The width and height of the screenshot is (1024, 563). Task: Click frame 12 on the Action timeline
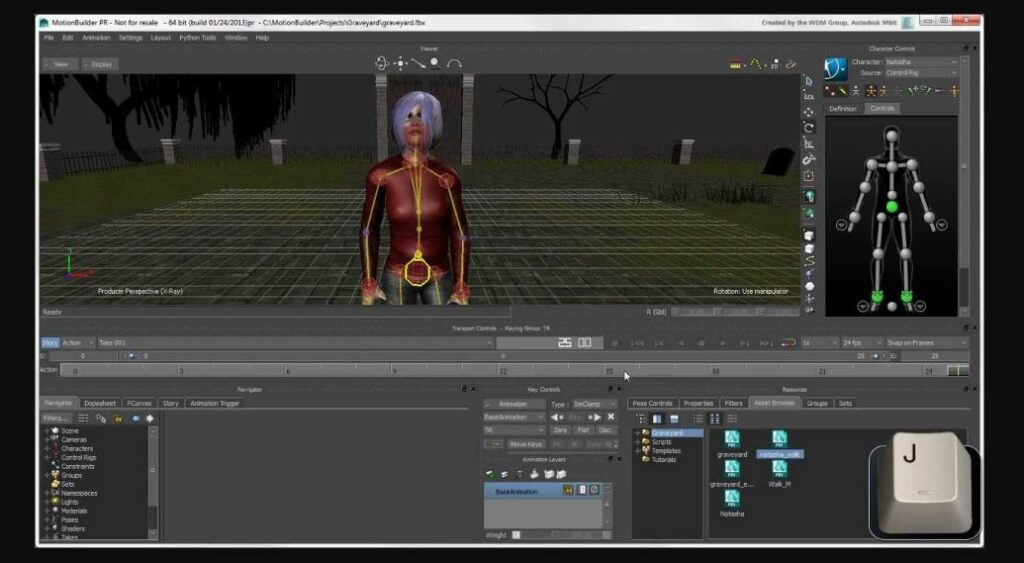pyautogui.click(x=503, y=370)
